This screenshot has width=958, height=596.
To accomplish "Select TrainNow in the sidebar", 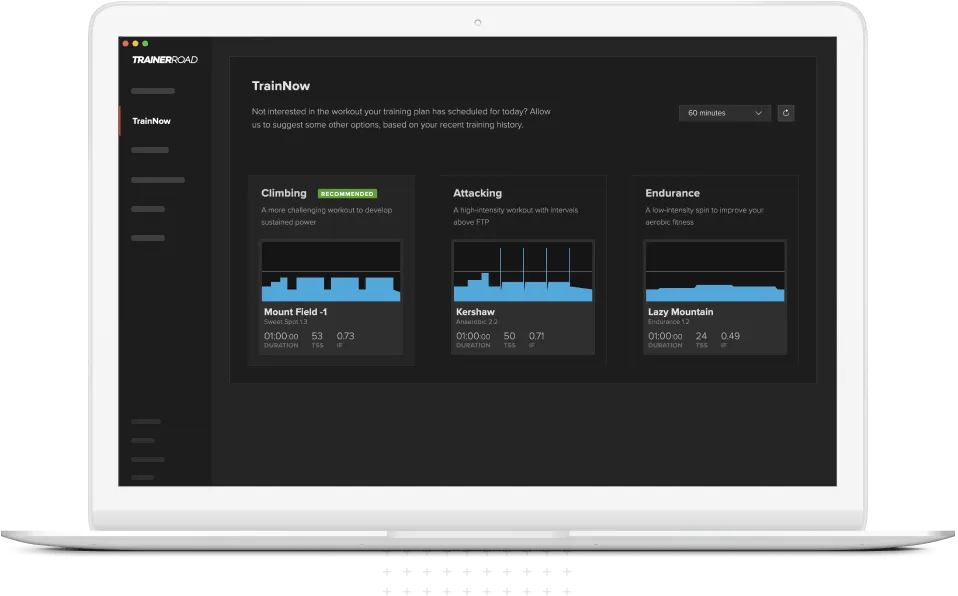I will (152, 121).
